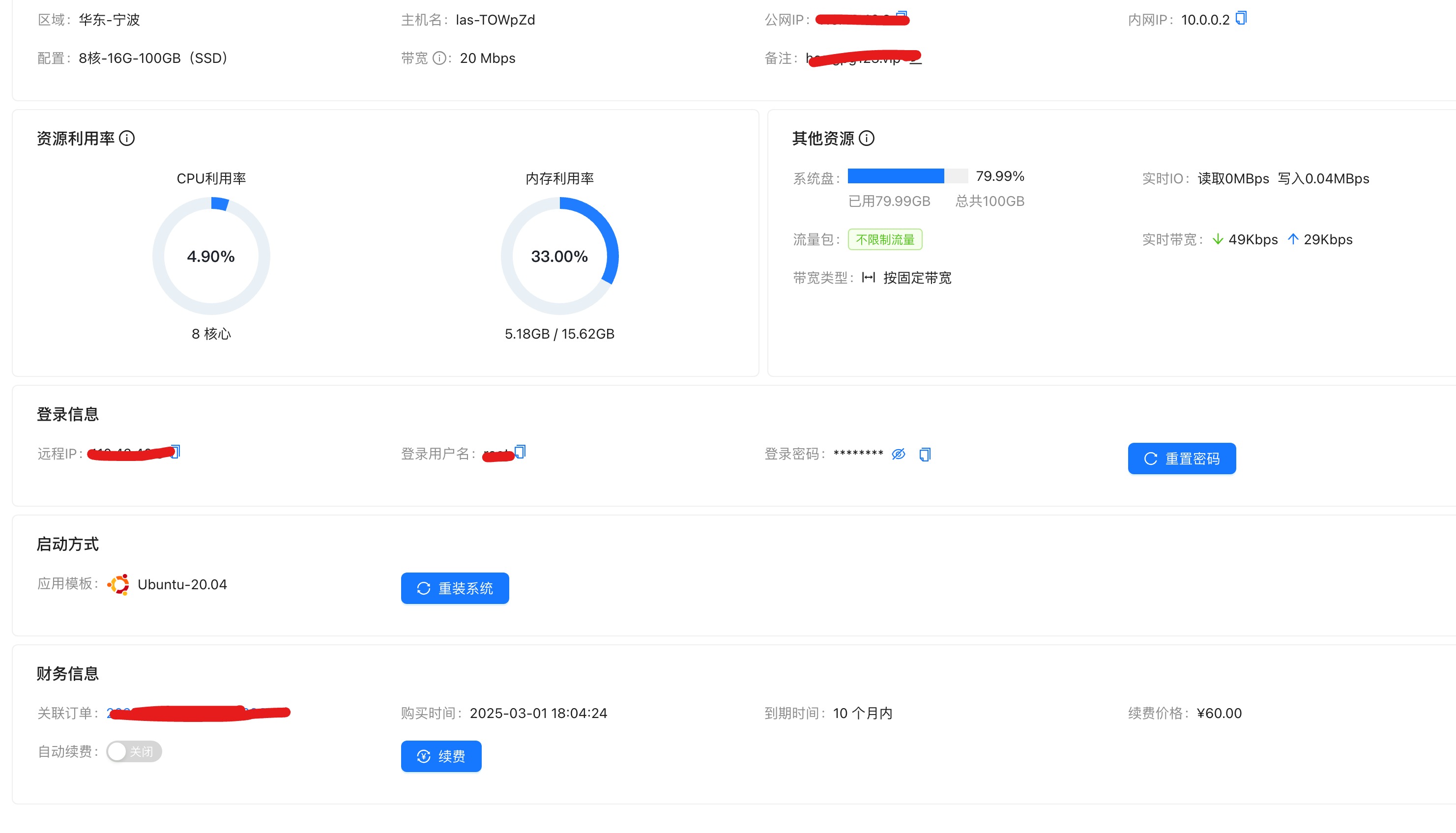This screenshot has height=833, width=1456.
Task: Enable the 自动续费 switch
Action: (x=134, y=751)
